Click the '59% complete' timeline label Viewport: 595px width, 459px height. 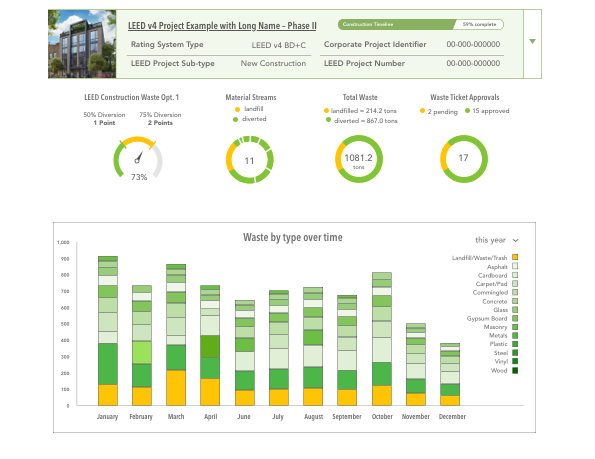coord(479,24)
